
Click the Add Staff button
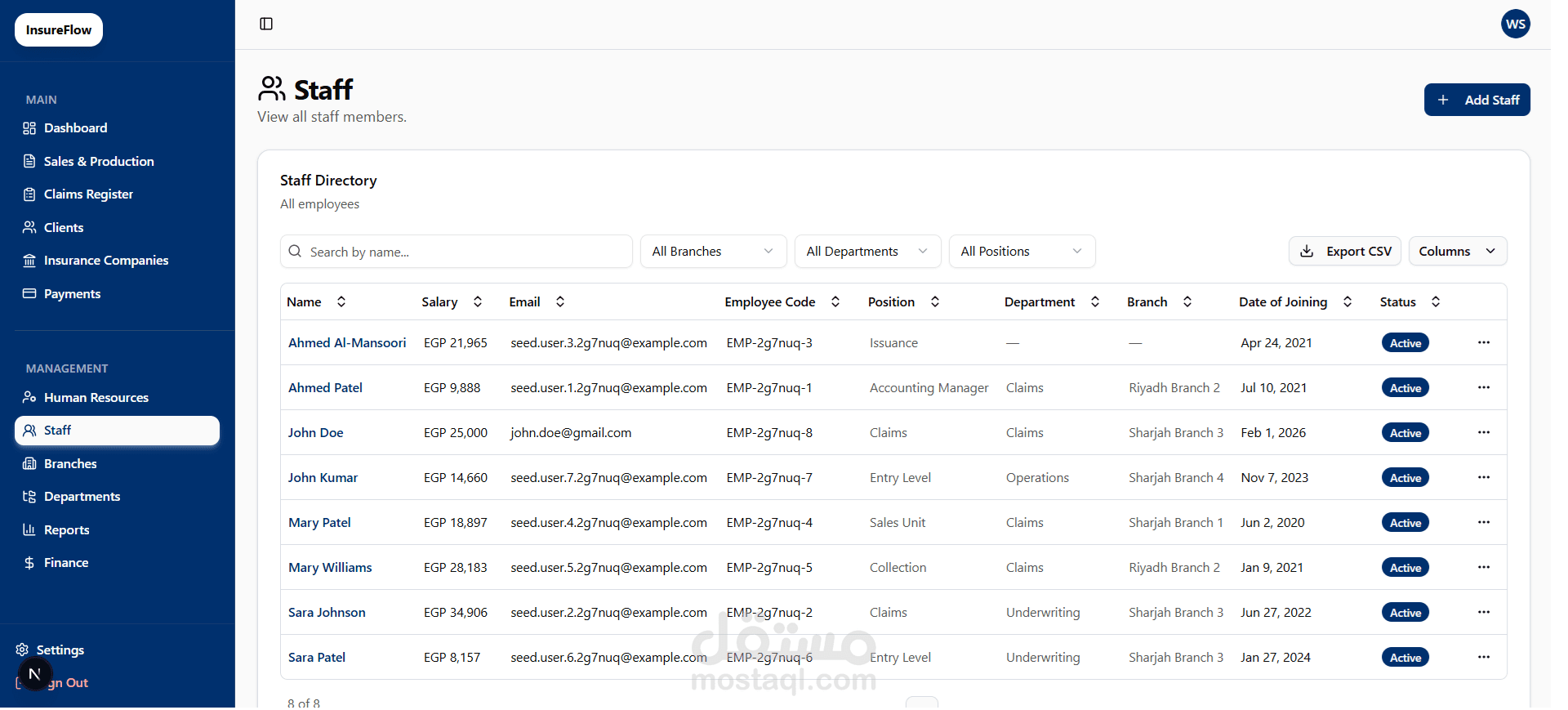tap(1477, 100)
